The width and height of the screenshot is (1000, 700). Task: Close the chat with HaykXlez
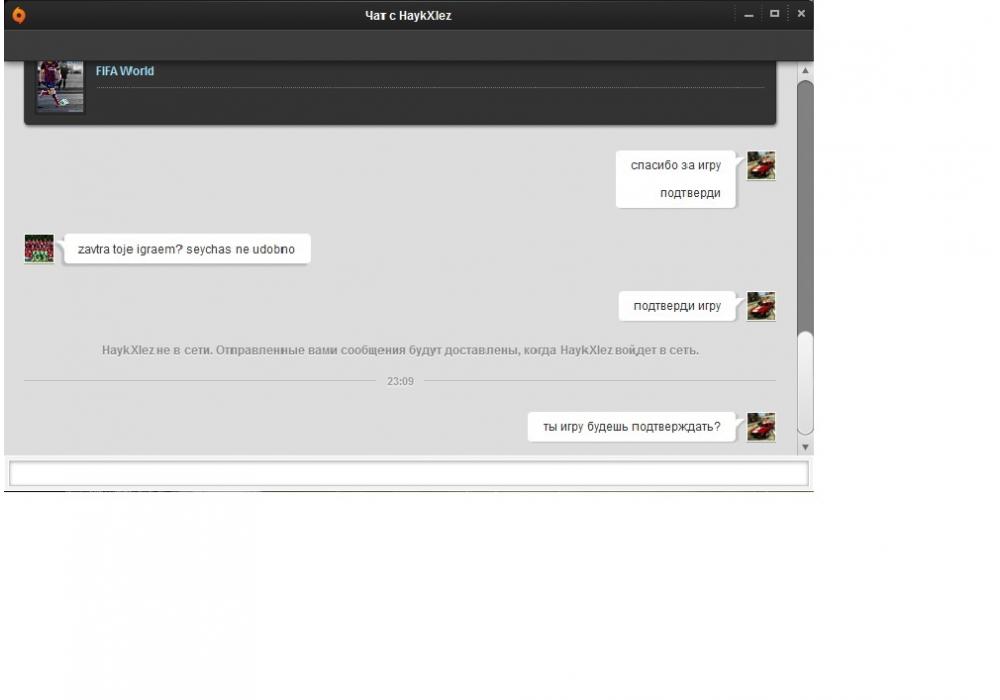(x=801, y=15)
